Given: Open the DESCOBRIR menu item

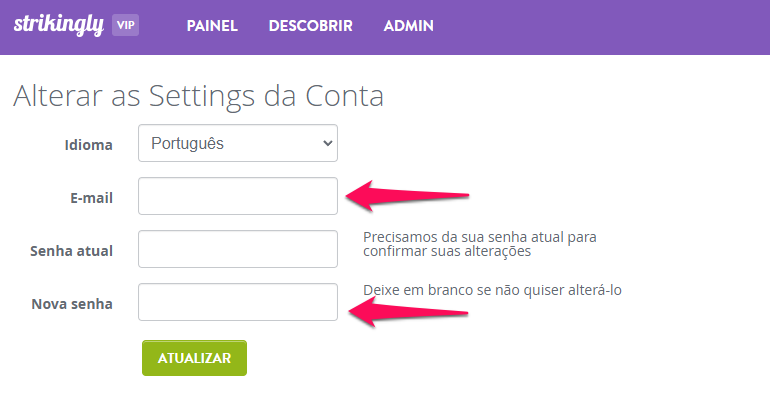Looking at the screenshot, I should 310,26.
